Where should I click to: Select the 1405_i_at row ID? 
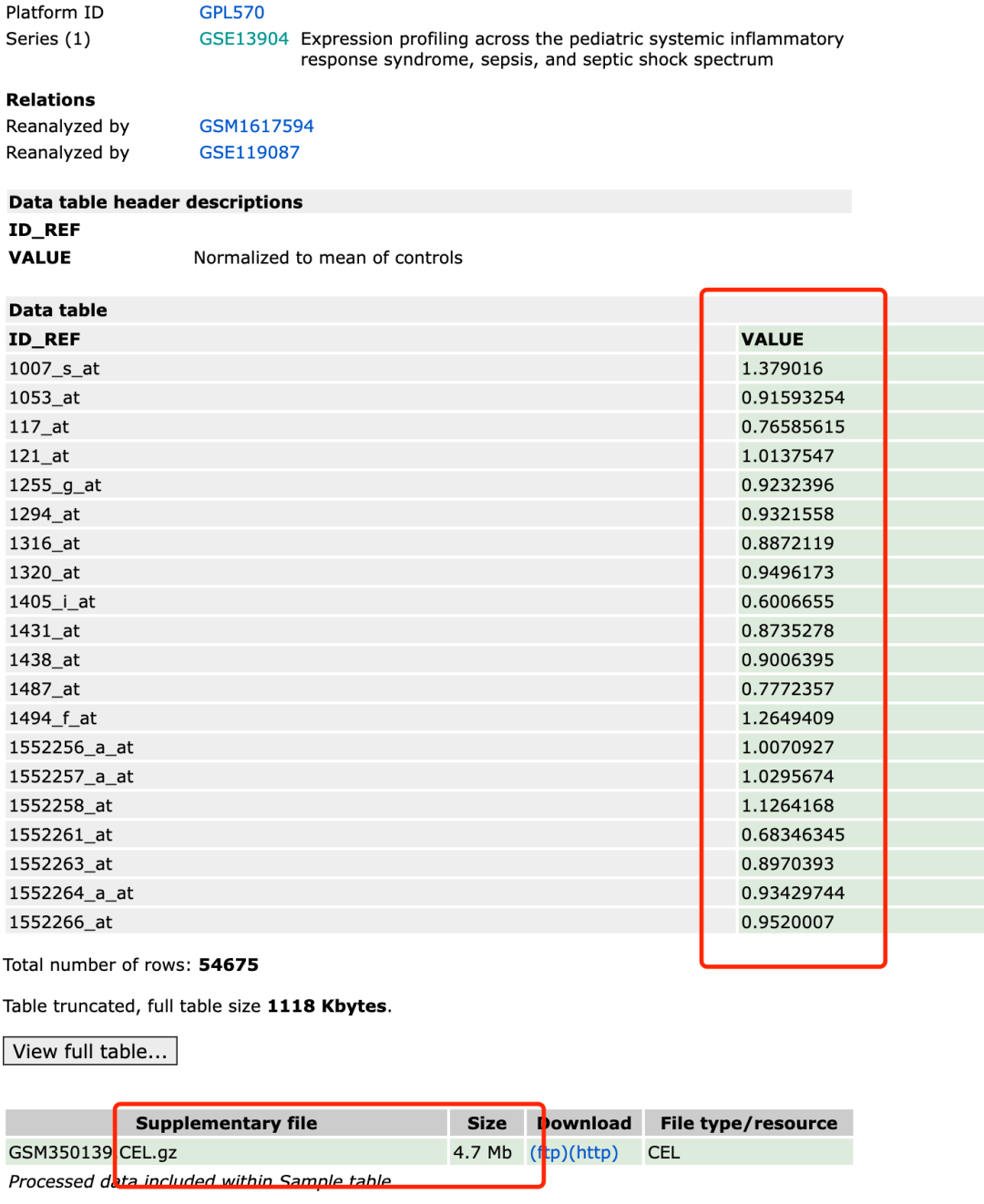click(53, 602)
